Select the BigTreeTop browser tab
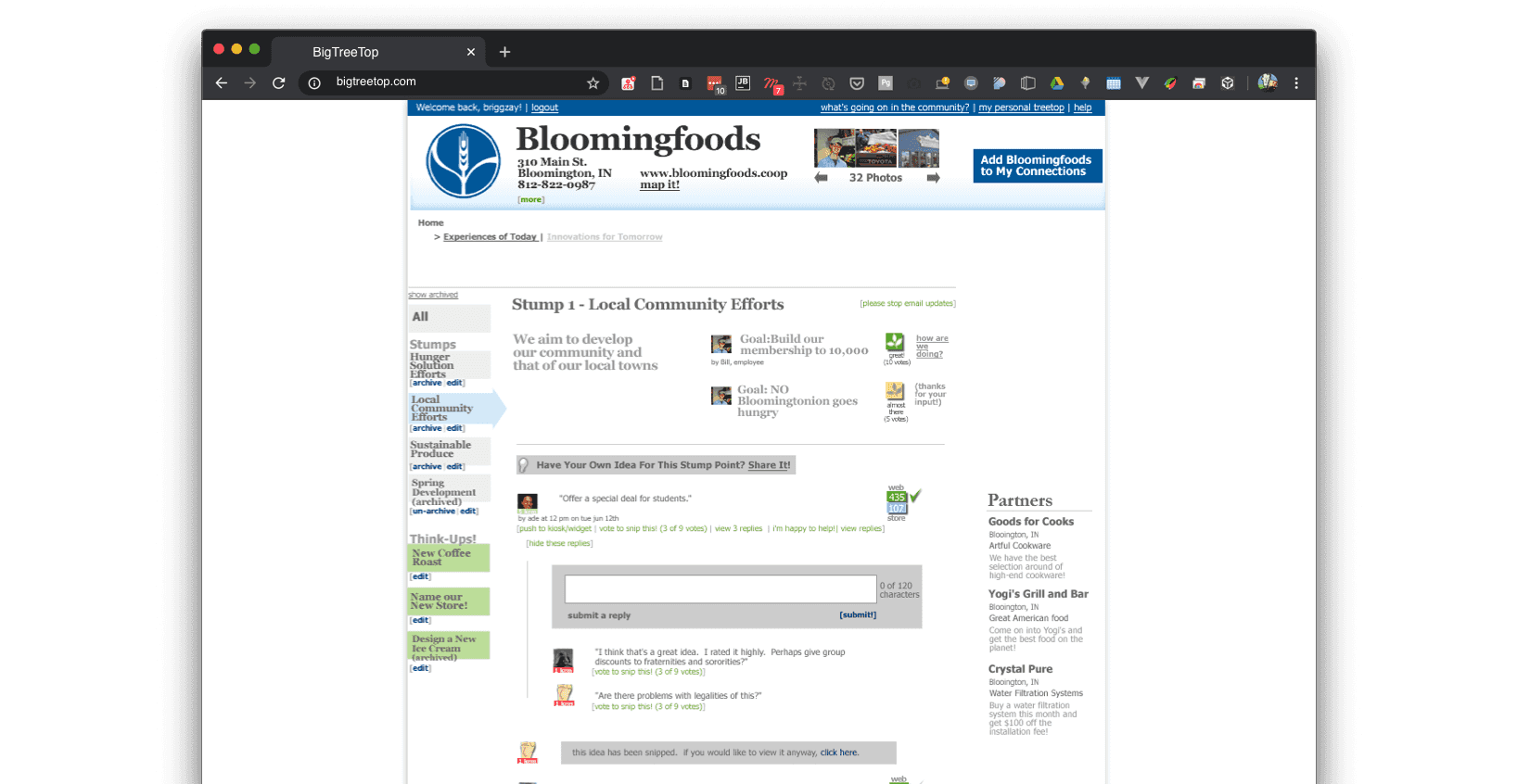Viewport: 1517px width, 784px height. point(376,52)
